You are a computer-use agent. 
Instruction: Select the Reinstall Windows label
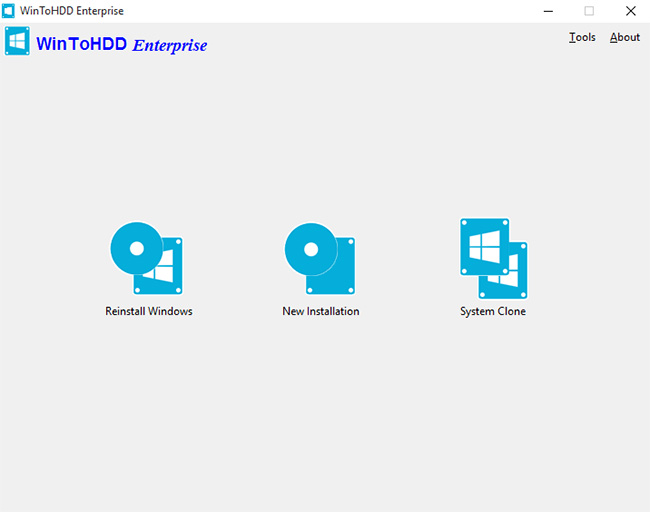pyautogui.click(x=149, y=311)
